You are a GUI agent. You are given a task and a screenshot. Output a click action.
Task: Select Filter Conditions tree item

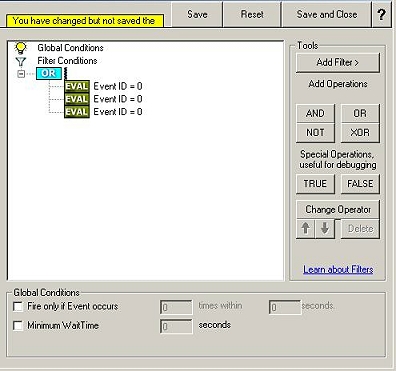67,61
